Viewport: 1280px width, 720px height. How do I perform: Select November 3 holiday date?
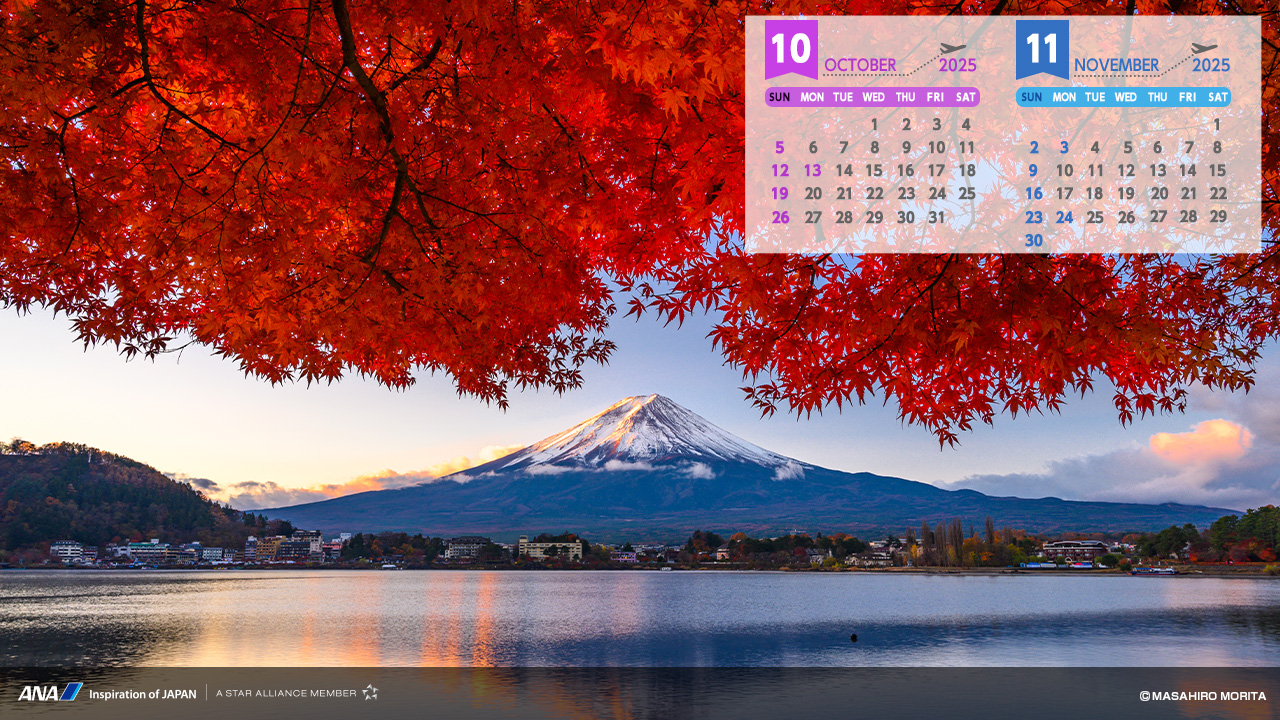pyautogui.click(x=1064, y=147)
